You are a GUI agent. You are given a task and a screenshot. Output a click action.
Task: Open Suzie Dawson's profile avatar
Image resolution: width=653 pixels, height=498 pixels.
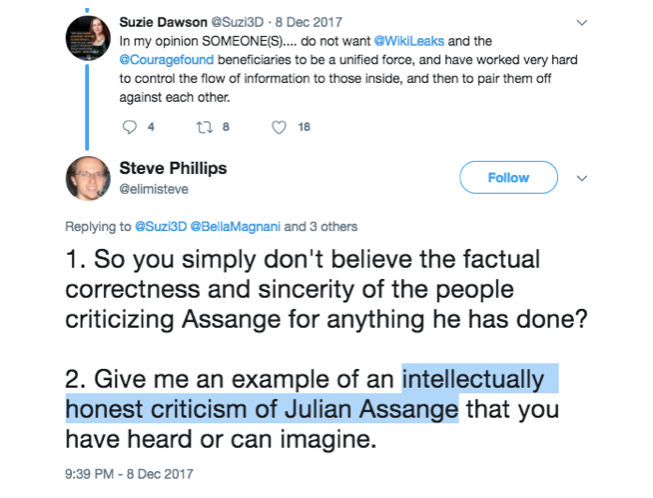point(88,38)
